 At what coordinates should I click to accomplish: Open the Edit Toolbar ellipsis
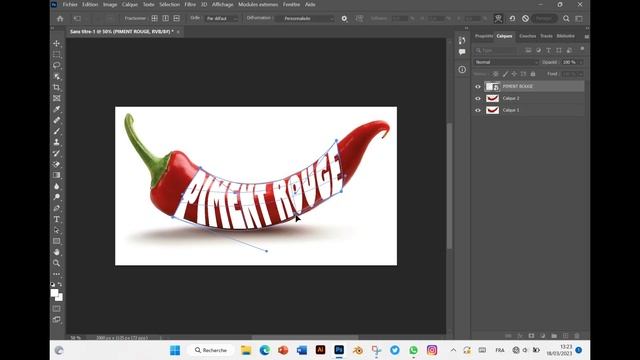pos(57,274)
